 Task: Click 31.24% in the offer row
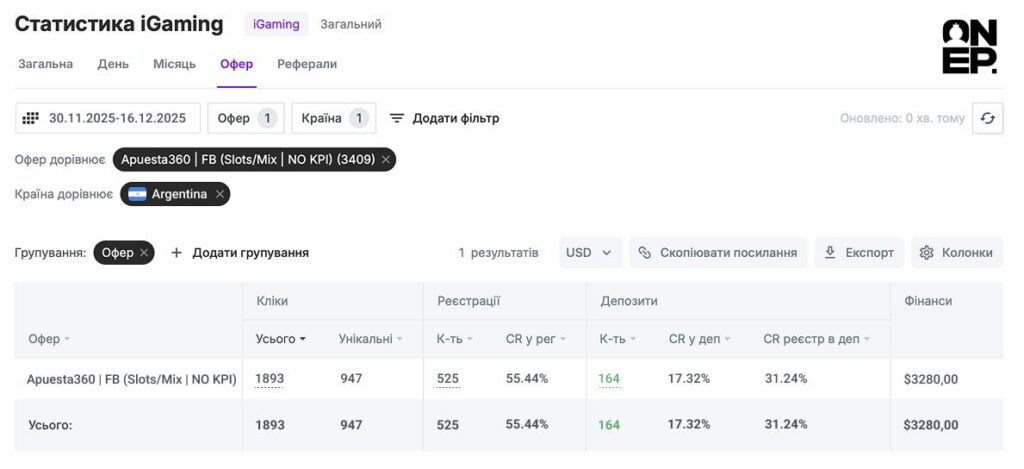786,378
